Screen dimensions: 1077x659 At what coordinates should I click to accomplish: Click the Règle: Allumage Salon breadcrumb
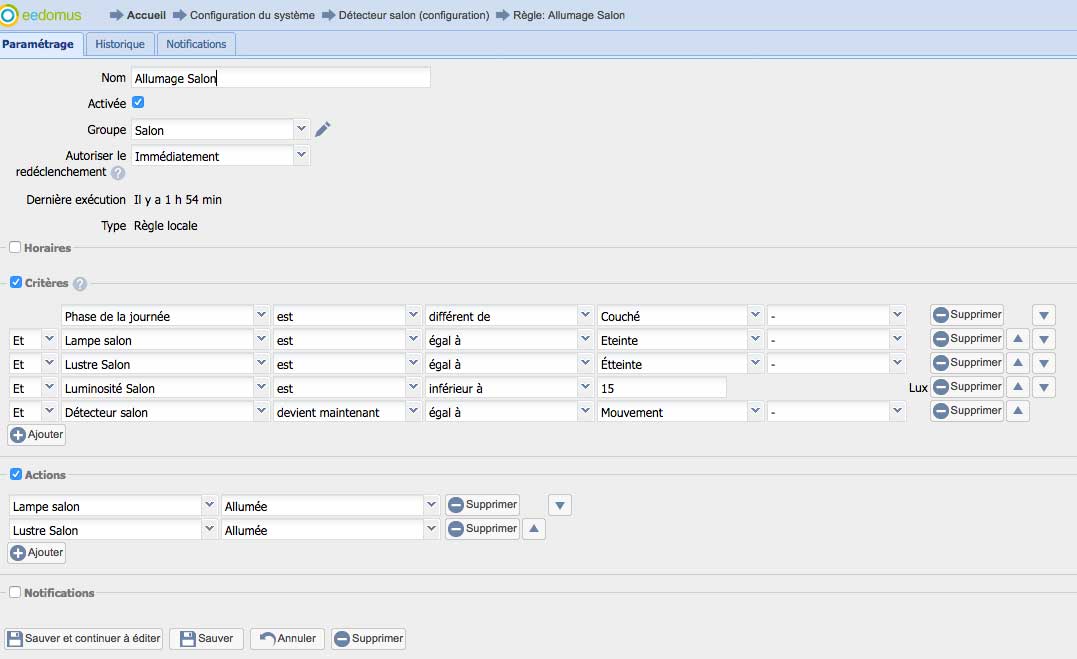(569, 15)
